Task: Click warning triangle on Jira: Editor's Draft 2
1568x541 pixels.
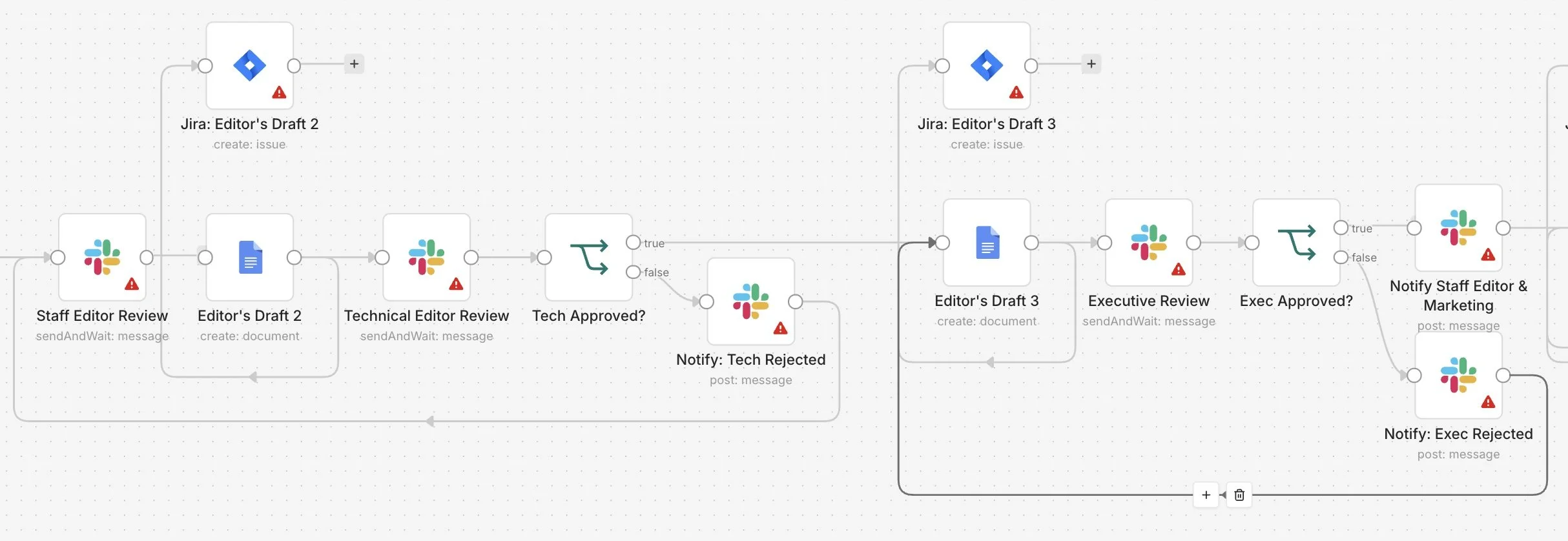Action: click(x=279, y=92)
